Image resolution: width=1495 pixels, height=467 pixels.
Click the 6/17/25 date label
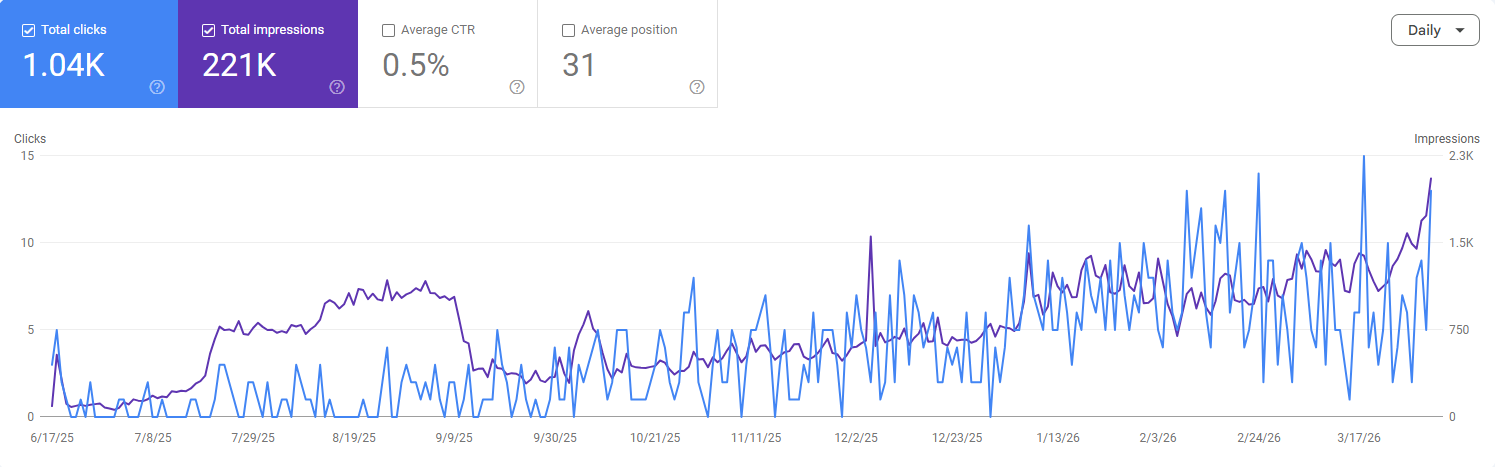pos(52,438)
